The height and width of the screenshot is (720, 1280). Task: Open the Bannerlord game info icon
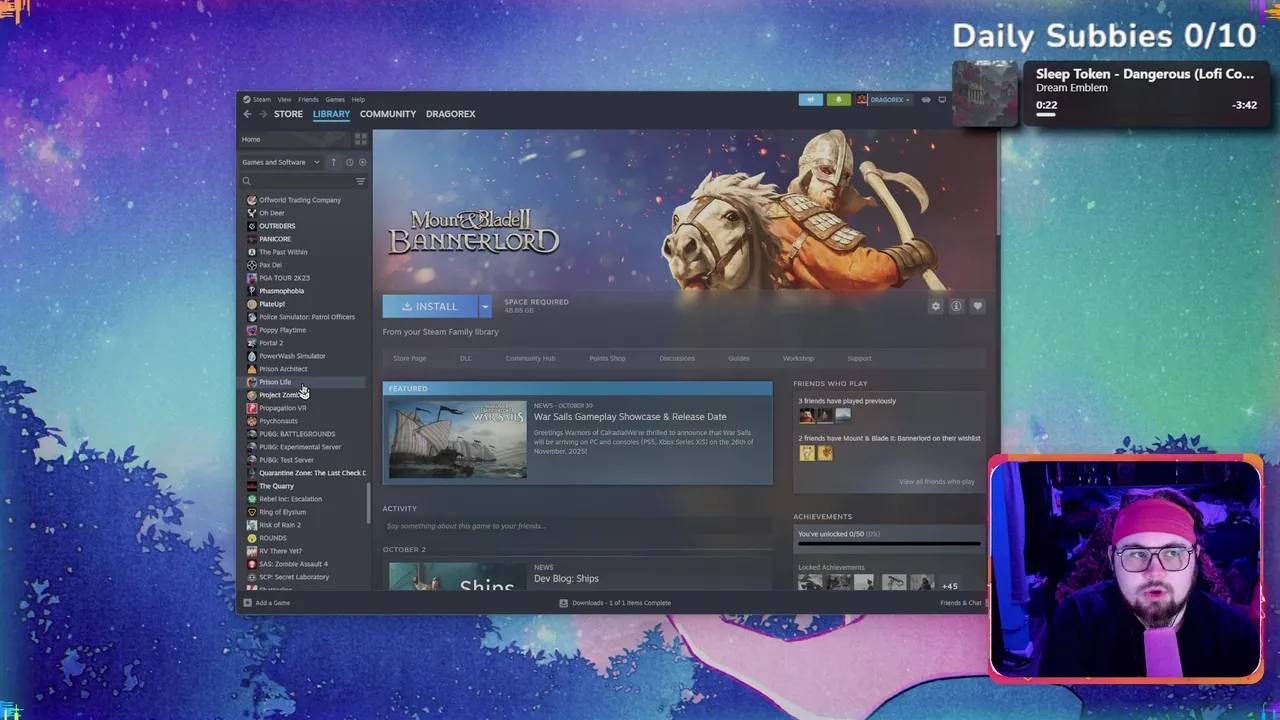[x=956, y=306]
